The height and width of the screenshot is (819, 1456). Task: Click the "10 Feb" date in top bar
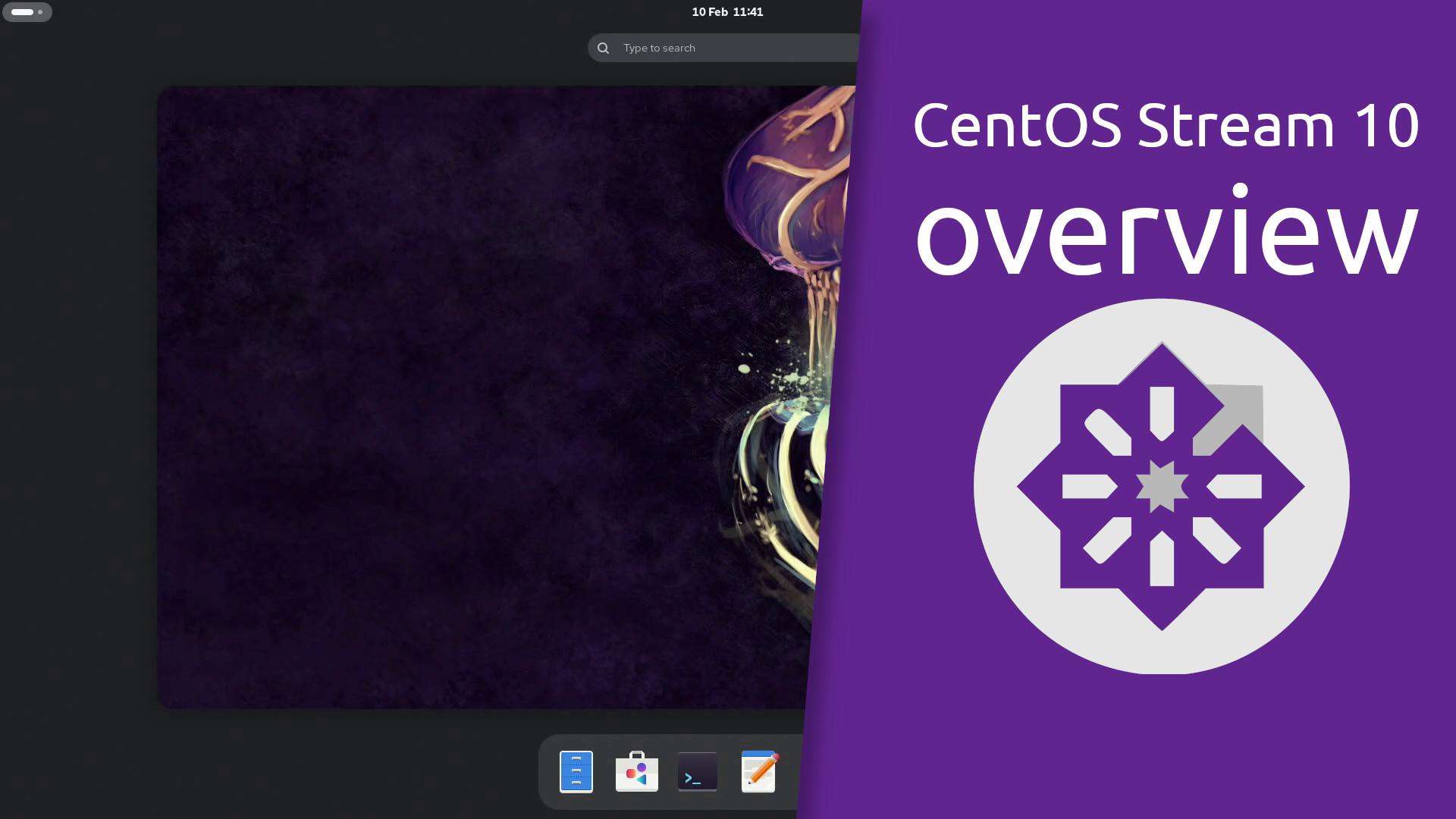(x=709, y=12)
